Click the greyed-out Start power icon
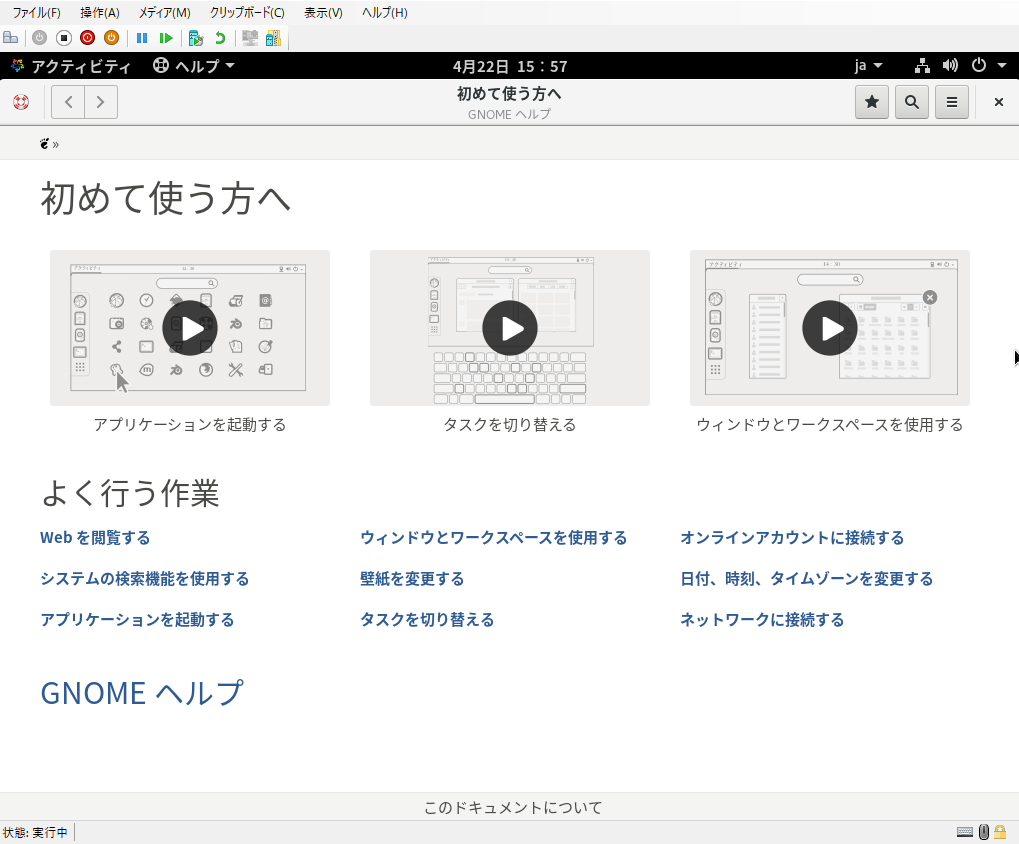The width and height of the screenshot is (1019, 844). point(40,38)
